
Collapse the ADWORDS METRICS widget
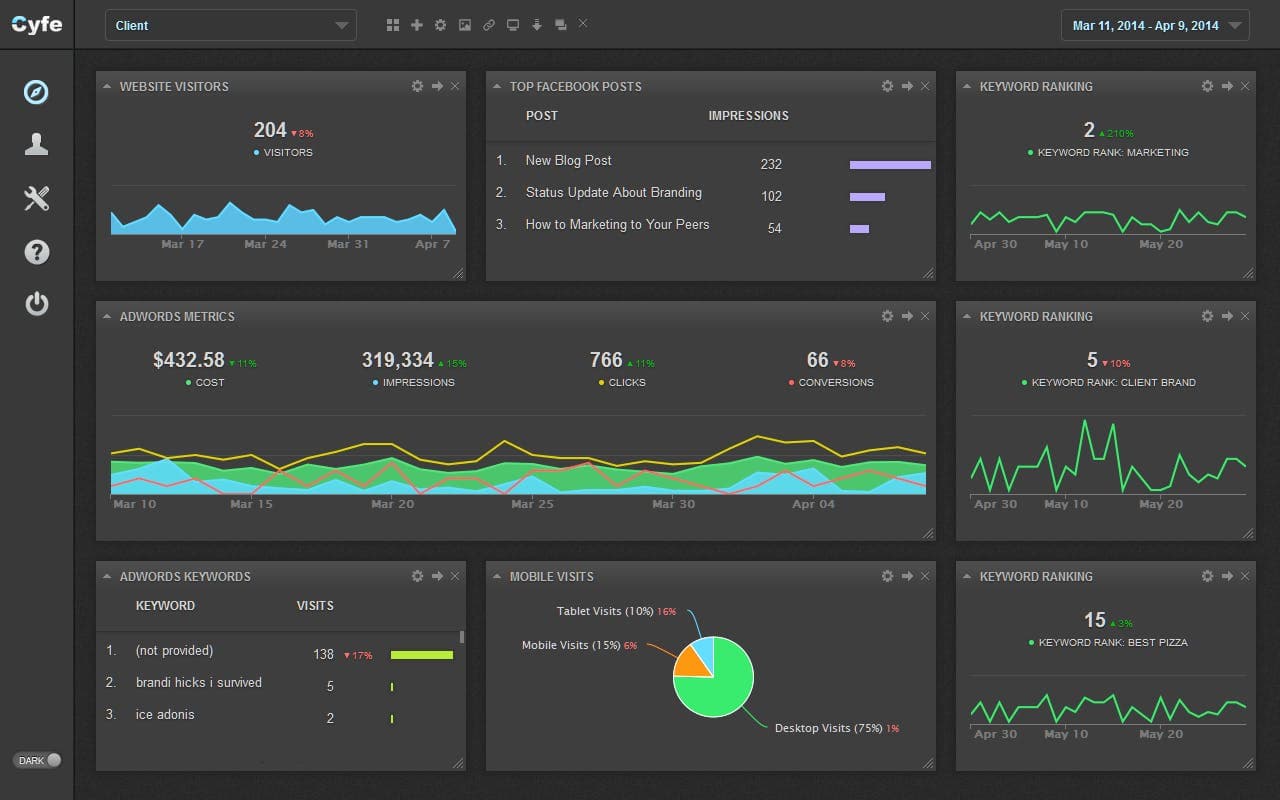105,316
